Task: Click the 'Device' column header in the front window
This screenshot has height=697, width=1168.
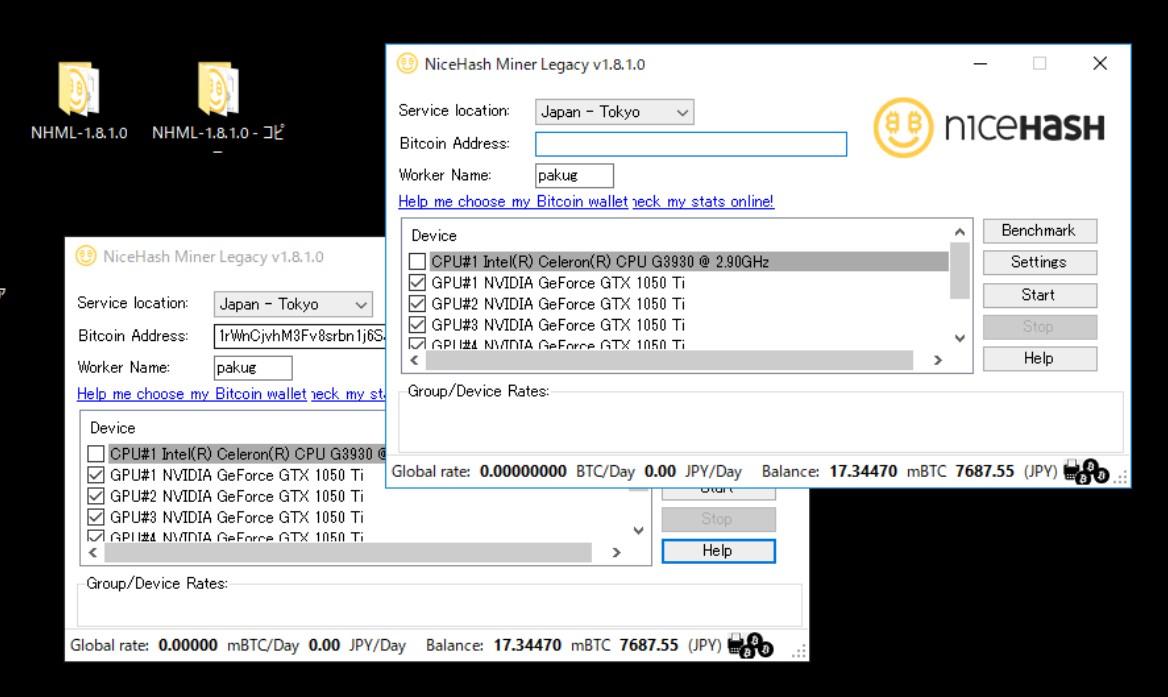Action: pyautogui.click(x=434, y=236)
